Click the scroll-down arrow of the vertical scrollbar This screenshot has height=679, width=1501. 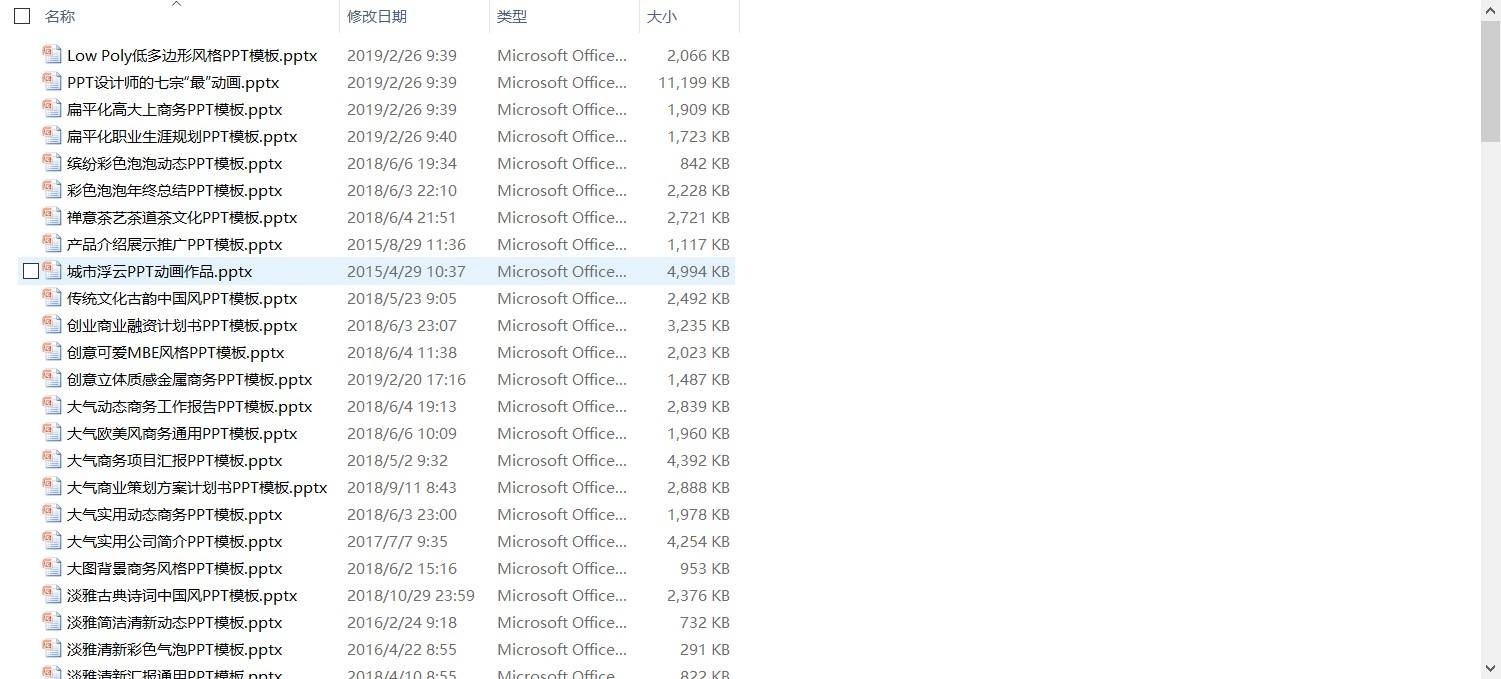(x=1490, y=669)
